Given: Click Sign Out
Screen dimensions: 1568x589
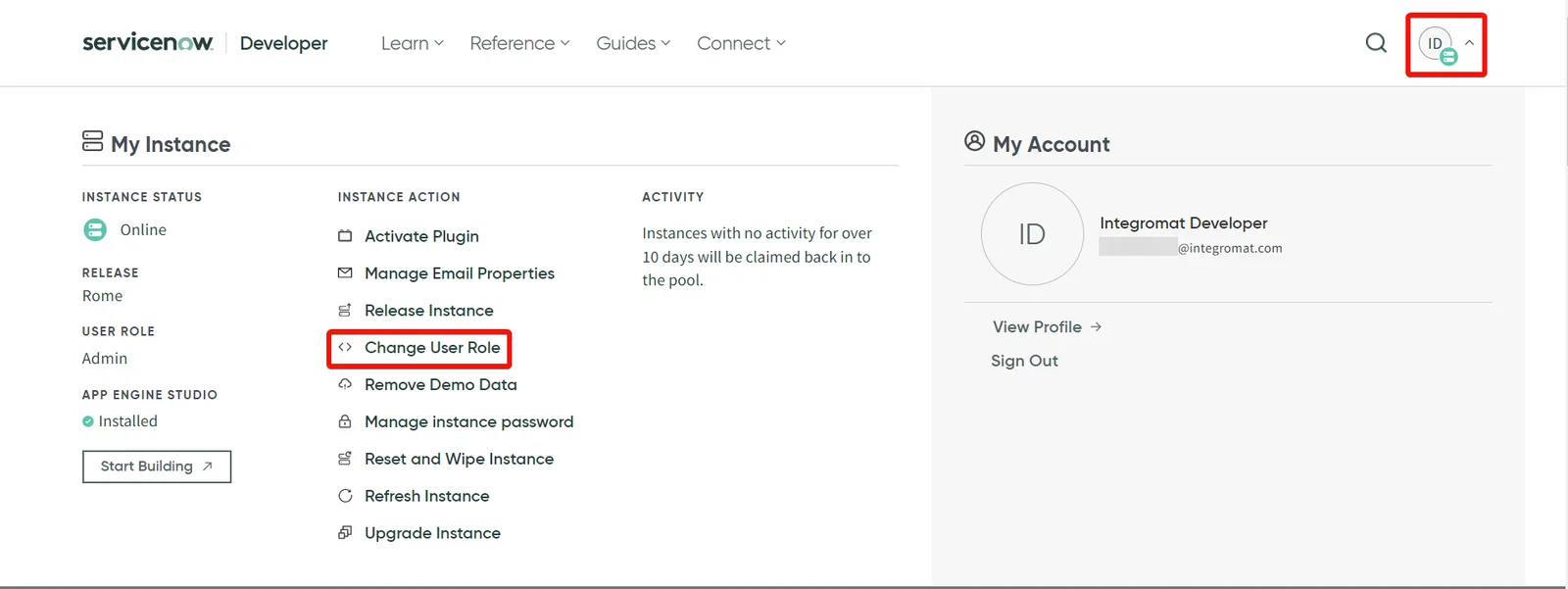Looking at the screenshot, I should click(1024, 361).
